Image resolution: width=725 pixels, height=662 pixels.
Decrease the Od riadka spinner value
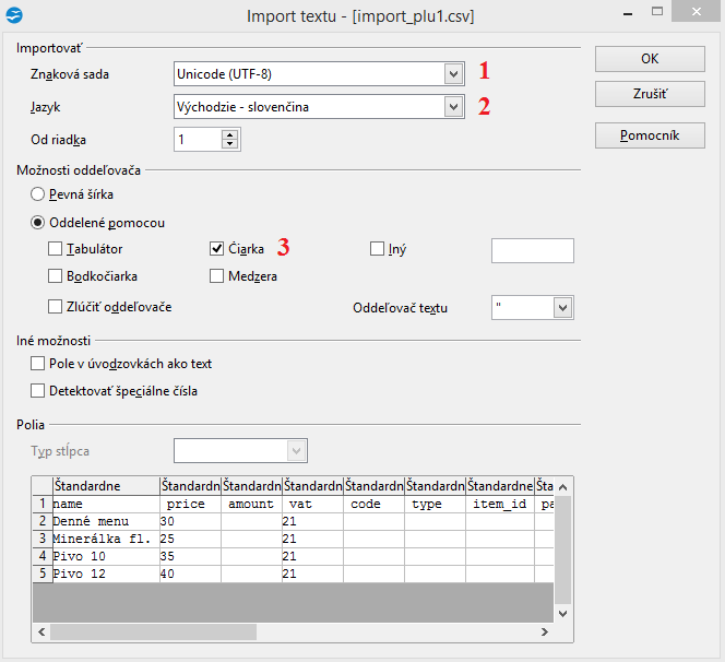click(231, 144)
